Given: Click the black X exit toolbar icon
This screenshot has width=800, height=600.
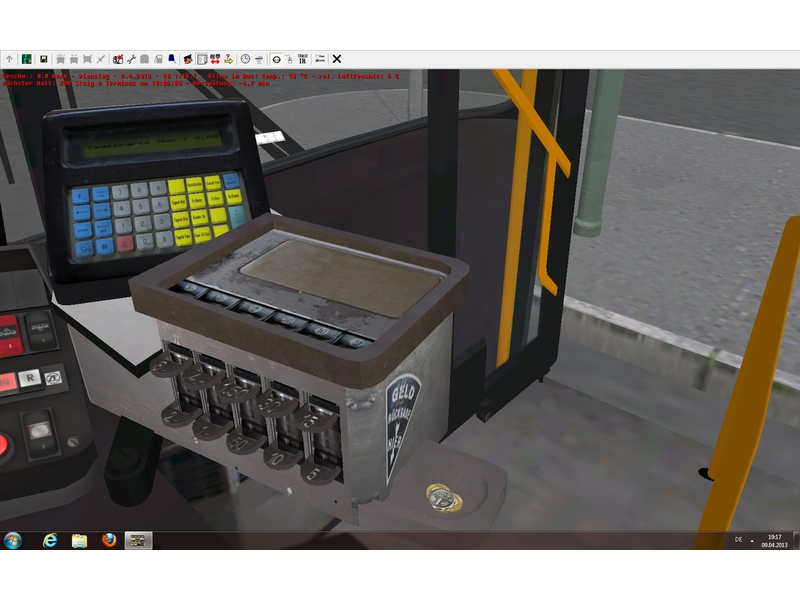Looking at the screenshot, I should pos(337,59).
